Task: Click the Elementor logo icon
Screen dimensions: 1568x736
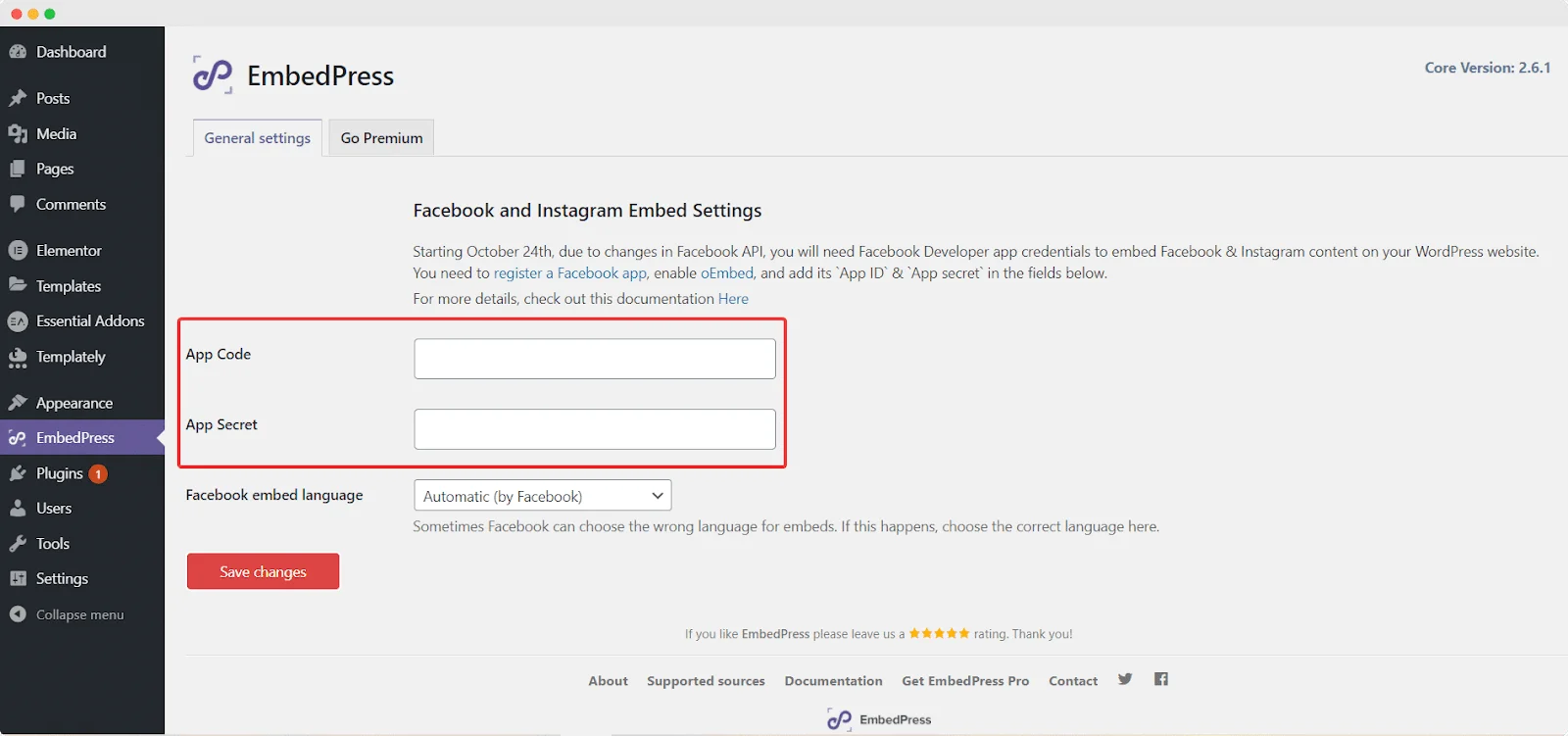Action: tap(18, 251)
